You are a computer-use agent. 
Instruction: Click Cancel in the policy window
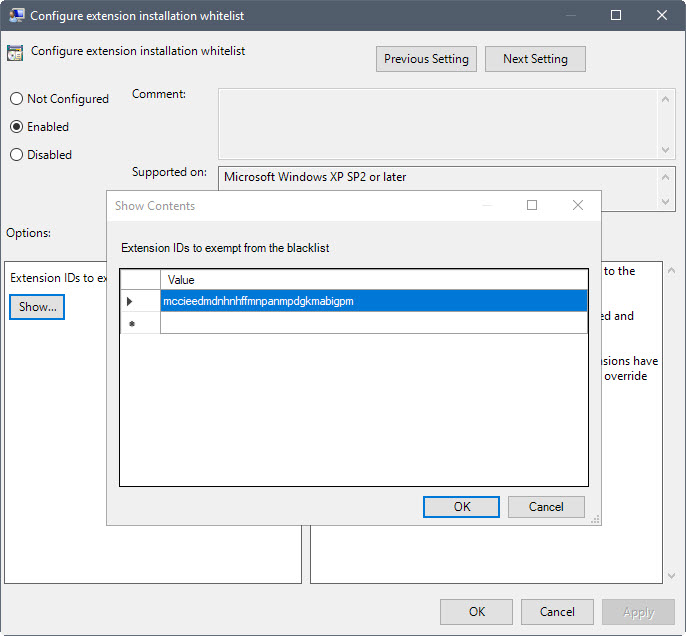(x=557, y=612)
